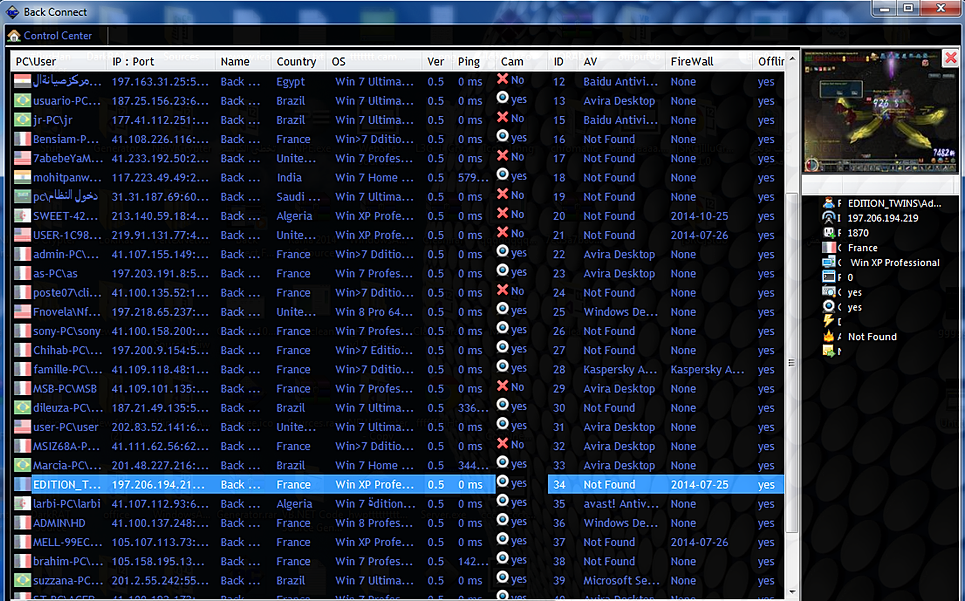Click the France flag icon in details panel
The height and width of the screenshot is (601, 965).
click(x=828, y=247)
